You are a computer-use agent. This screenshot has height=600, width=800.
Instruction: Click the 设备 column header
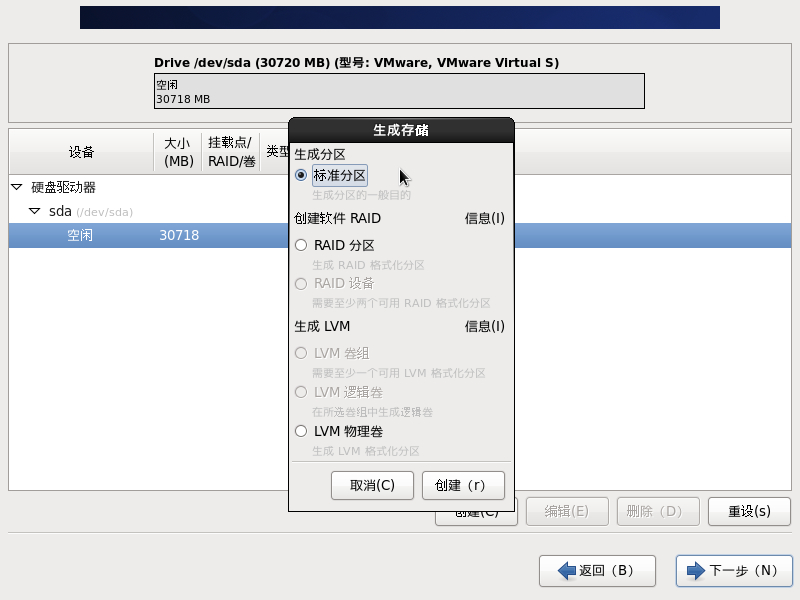[x=81, y=152]
